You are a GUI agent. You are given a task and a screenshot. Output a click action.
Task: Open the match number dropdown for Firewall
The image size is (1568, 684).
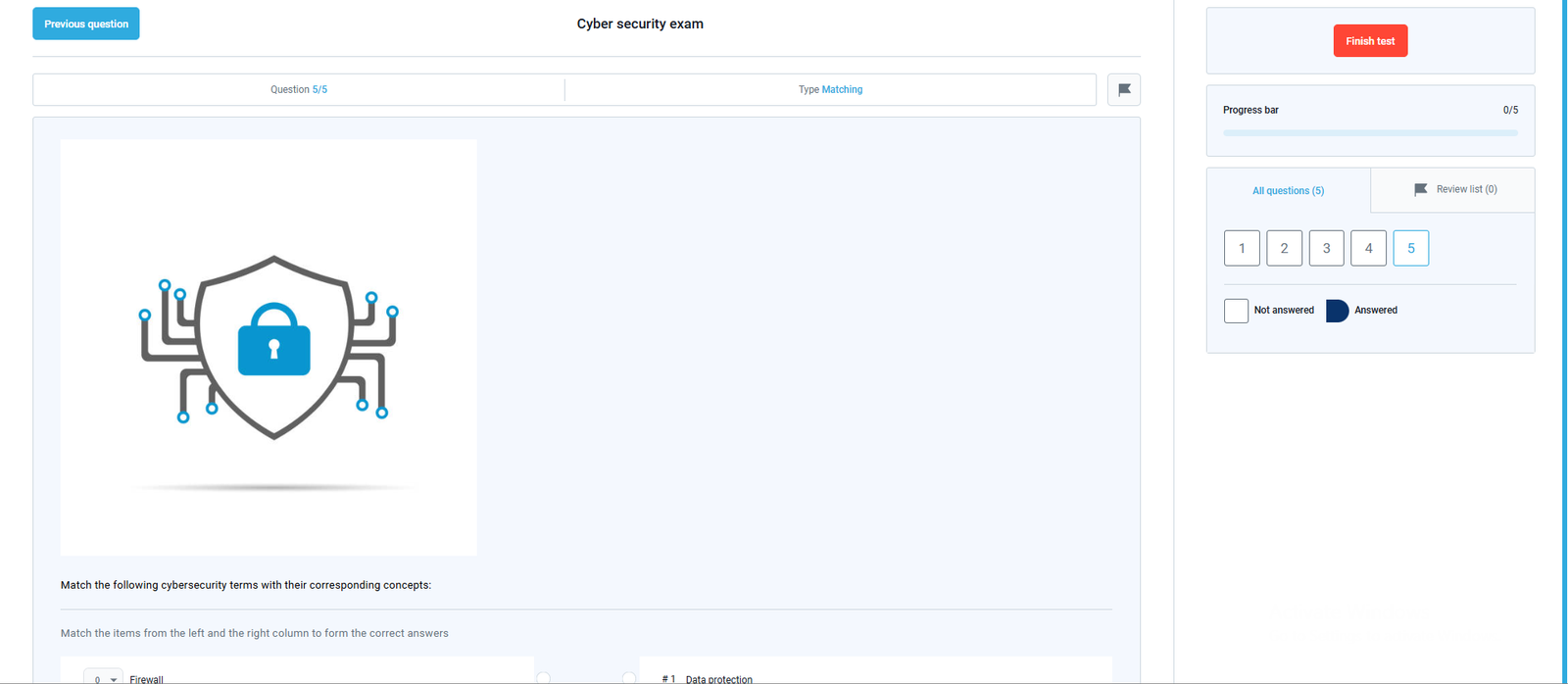pos(103,678)
